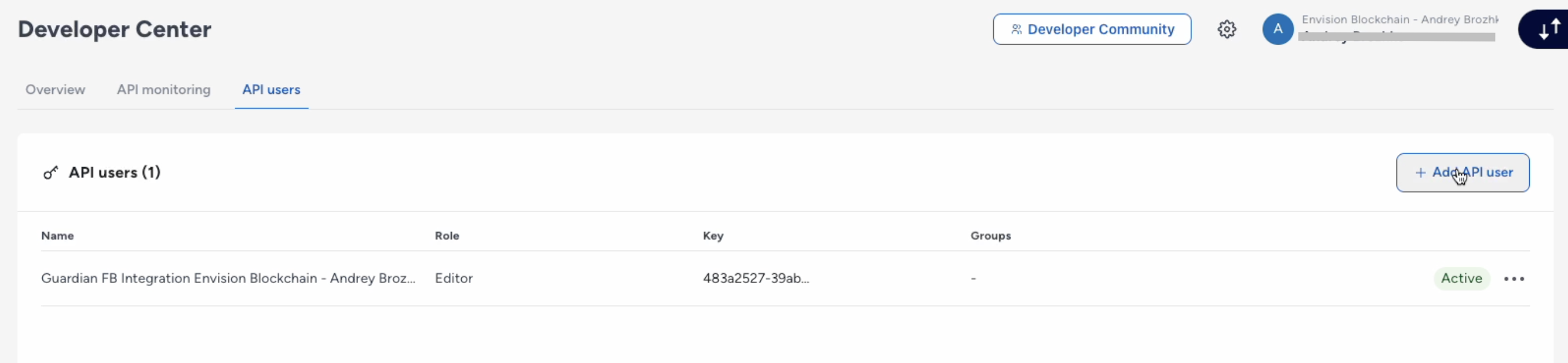
Task: Open settings via the gear icon
Action: (x=1227, y=29)
